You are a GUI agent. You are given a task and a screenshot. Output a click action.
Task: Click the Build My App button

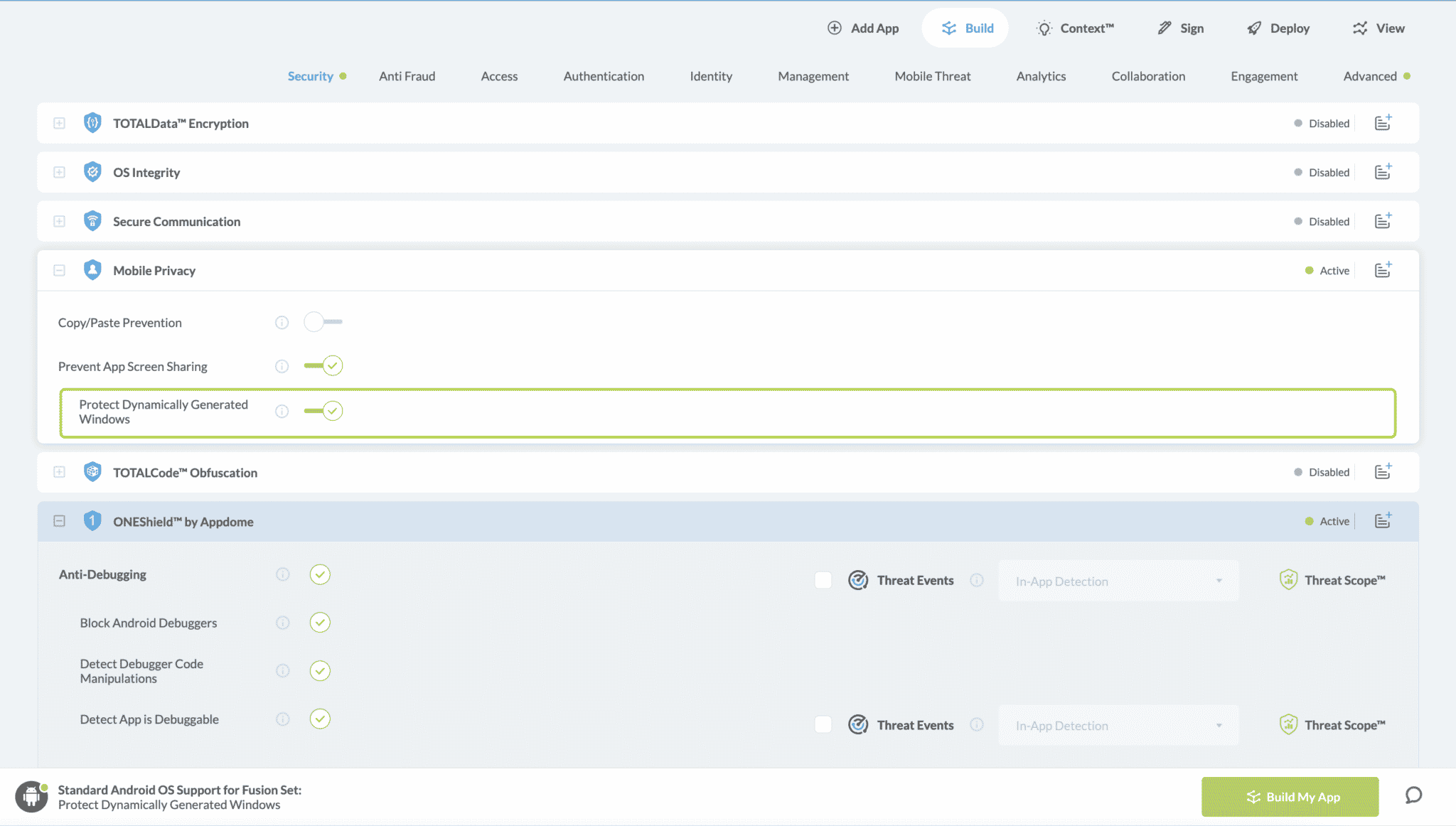(1290, 797)
